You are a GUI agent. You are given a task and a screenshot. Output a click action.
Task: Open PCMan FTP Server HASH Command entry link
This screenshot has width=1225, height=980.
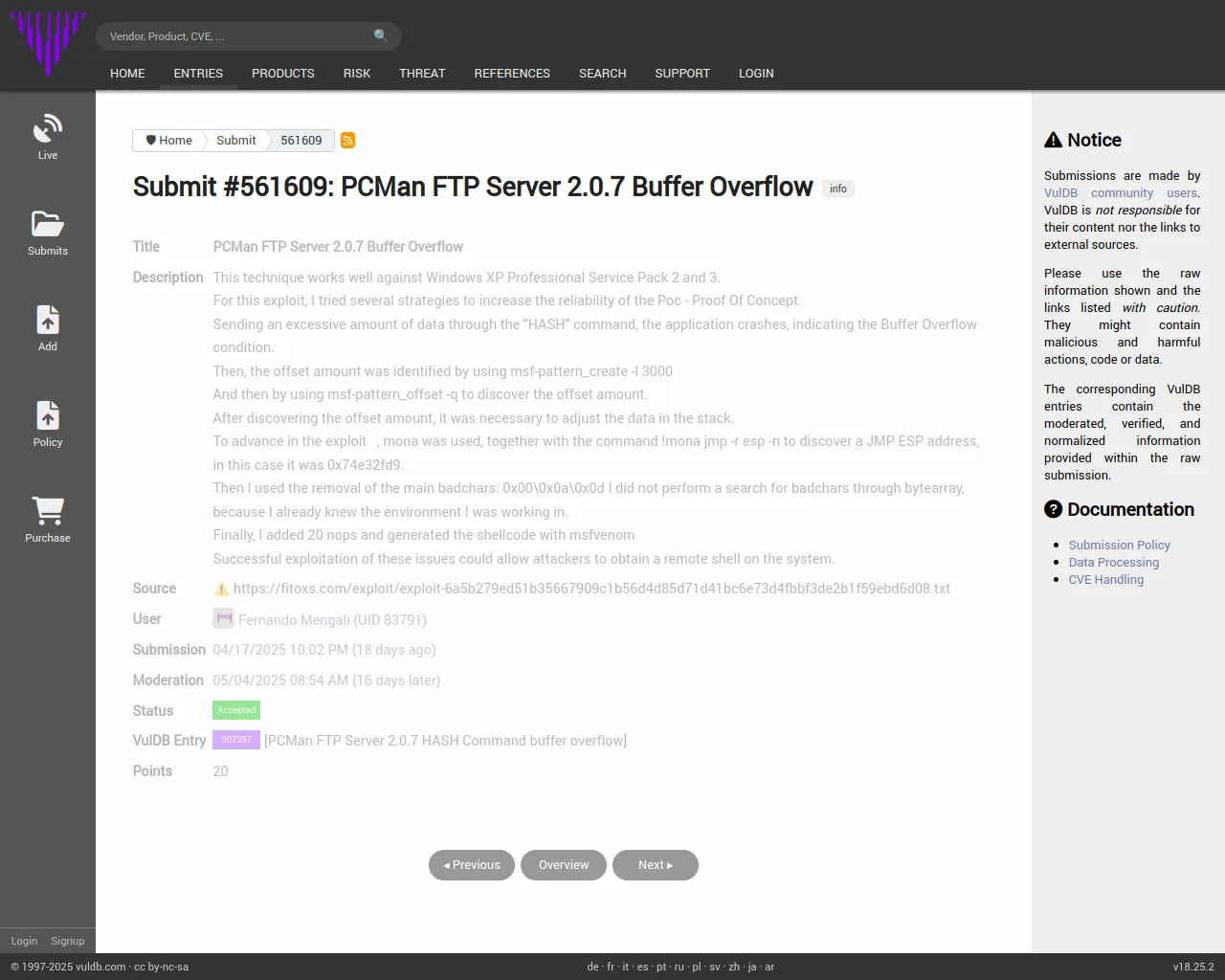coord(446,741)
